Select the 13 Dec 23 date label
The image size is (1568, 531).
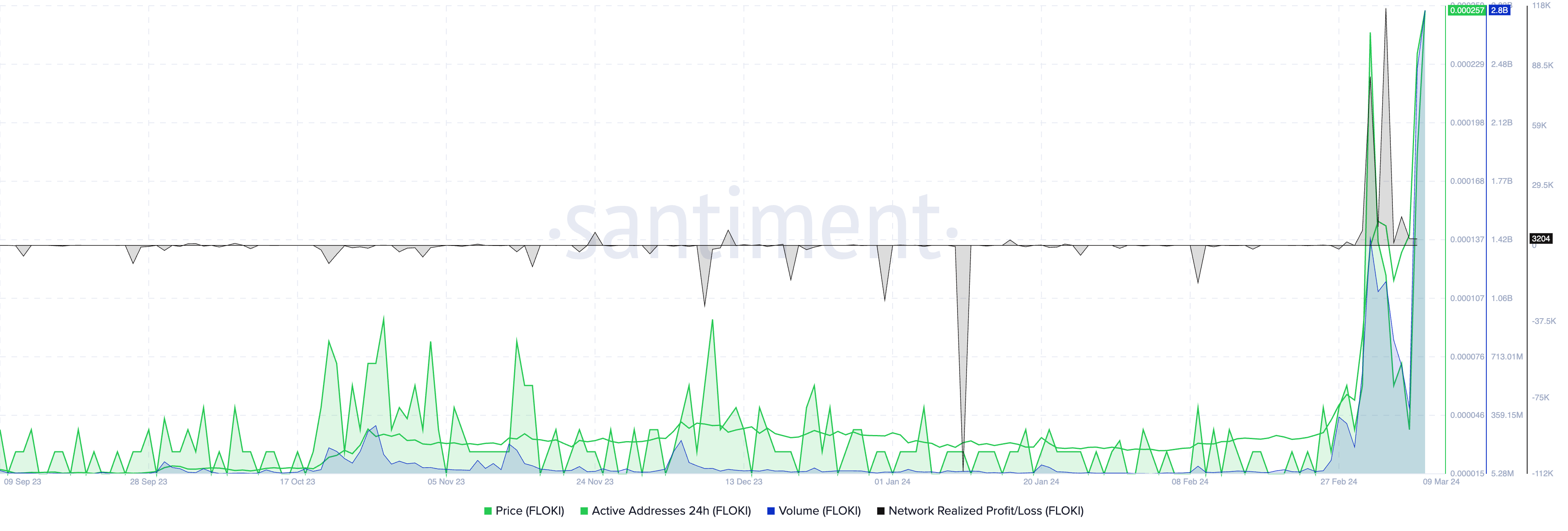(743, 482)
